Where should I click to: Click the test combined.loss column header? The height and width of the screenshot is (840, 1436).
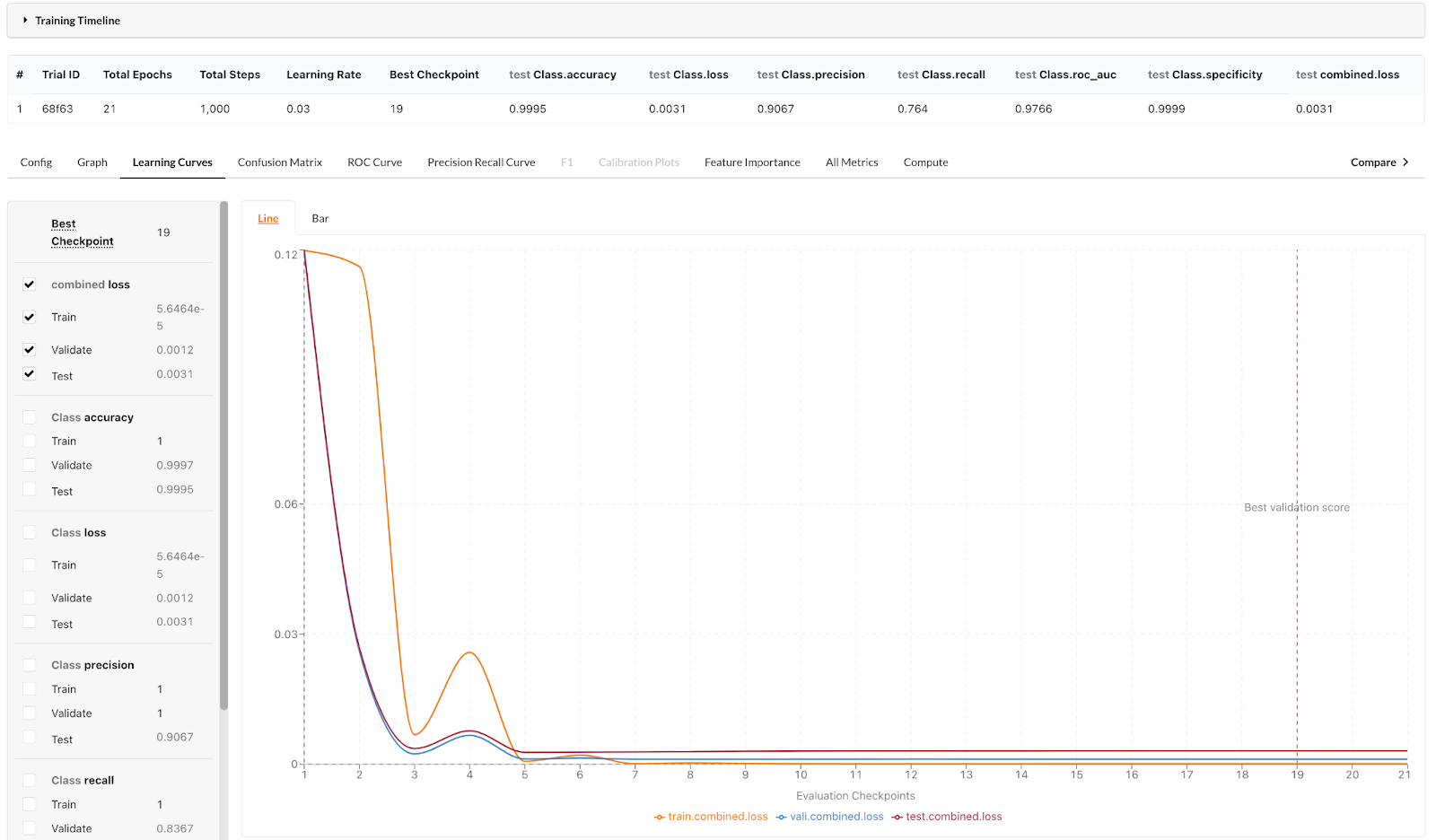tap(1347, 74)
